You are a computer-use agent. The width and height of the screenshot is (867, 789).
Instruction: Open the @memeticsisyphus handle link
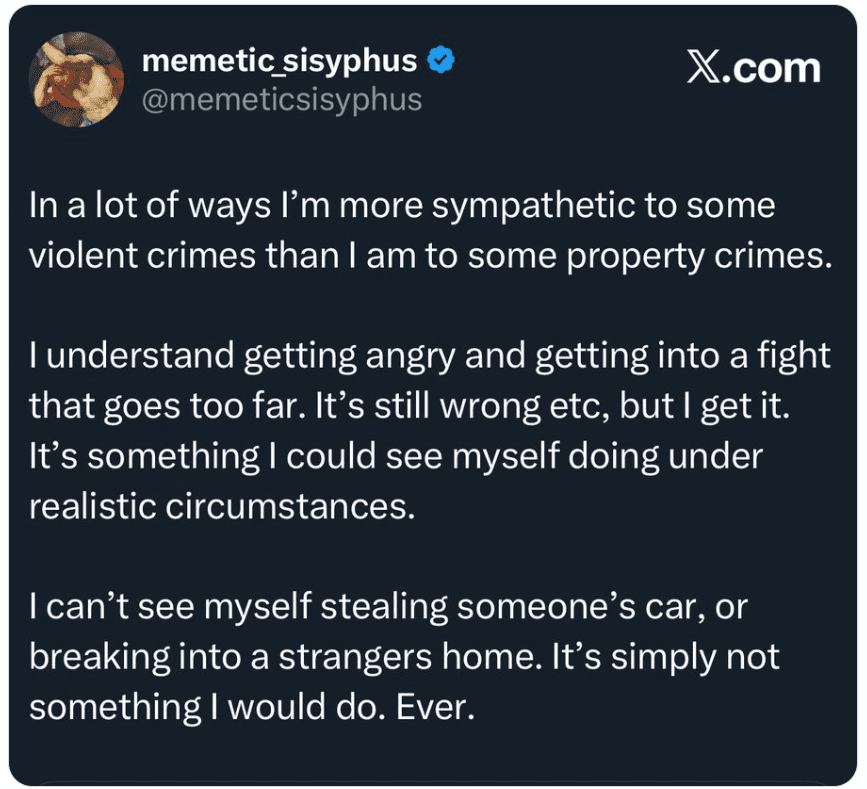283,100
